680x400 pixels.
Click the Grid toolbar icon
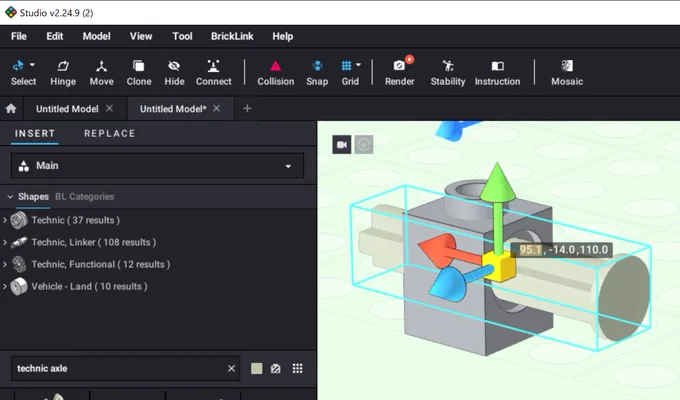click(347, 66)
